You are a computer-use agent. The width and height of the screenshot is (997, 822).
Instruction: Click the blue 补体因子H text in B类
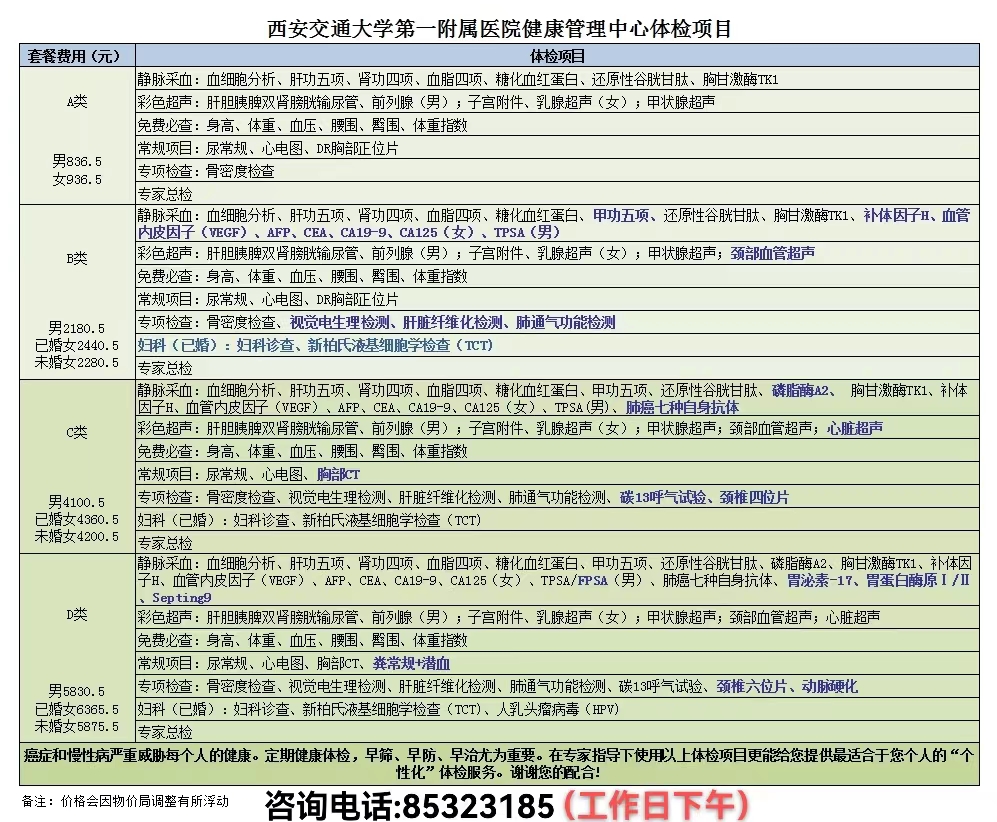click(x=897, y=216)
